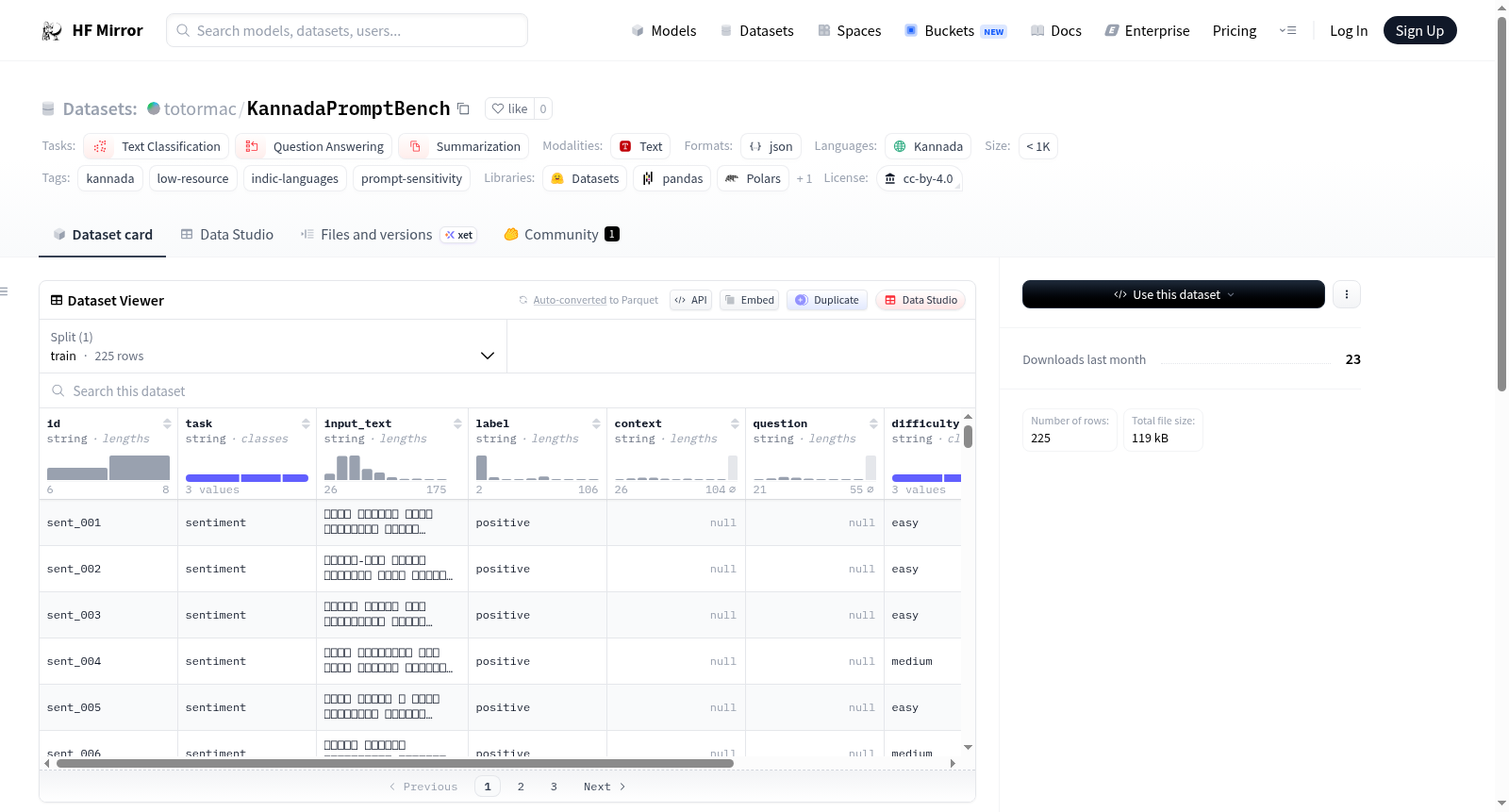The height and width of the screenshot is (812, 1509).
Task: Click the cc-by-4.0 license tag
Action: tap(920, 178)
